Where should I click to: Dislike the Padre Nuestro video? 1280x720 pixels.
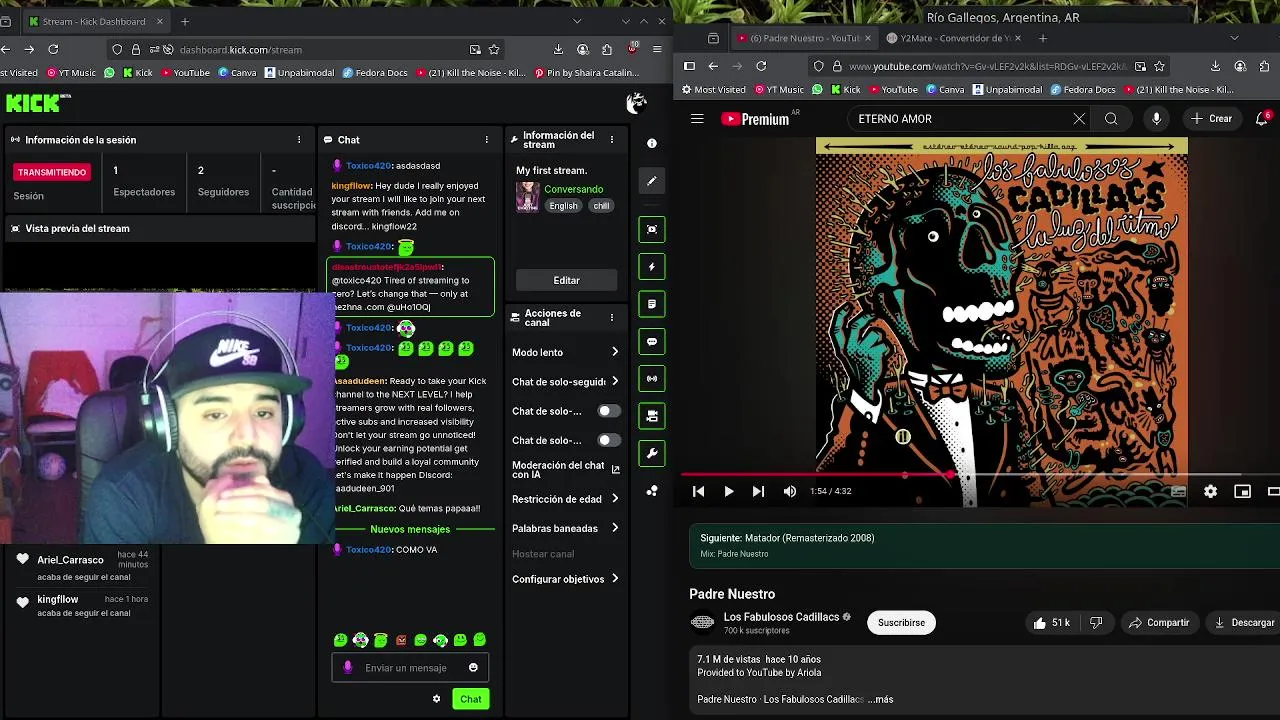1096,623
